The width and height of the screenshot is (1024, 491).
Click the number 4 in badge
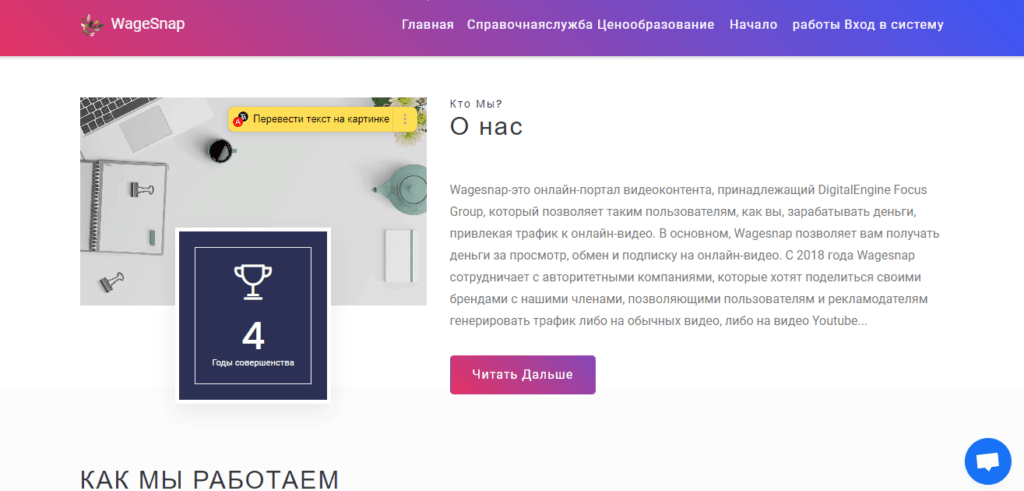click(x=253, y=336)
